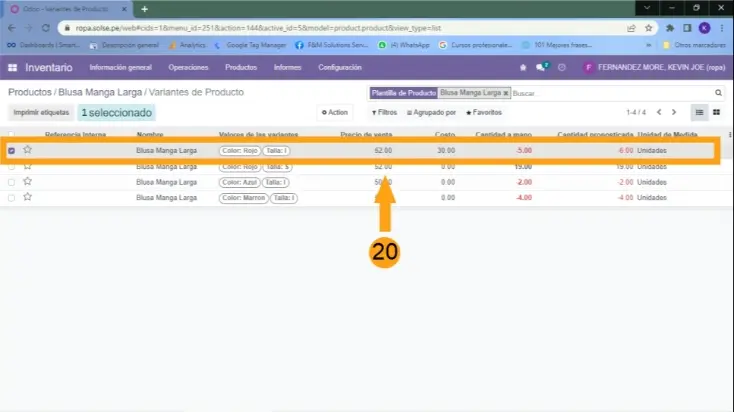Viewport: 734px width, 412px height.
Task: Check the Color: Azul row checkbox
Action: (12, 182)
